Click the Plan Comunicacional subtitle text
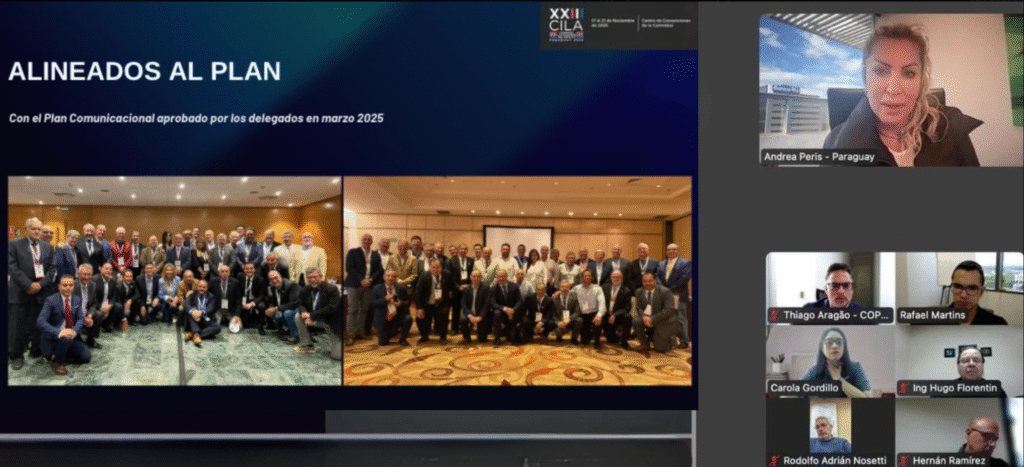The height and width of the screenshot is (467, 1024). click(x=196, y=118)
